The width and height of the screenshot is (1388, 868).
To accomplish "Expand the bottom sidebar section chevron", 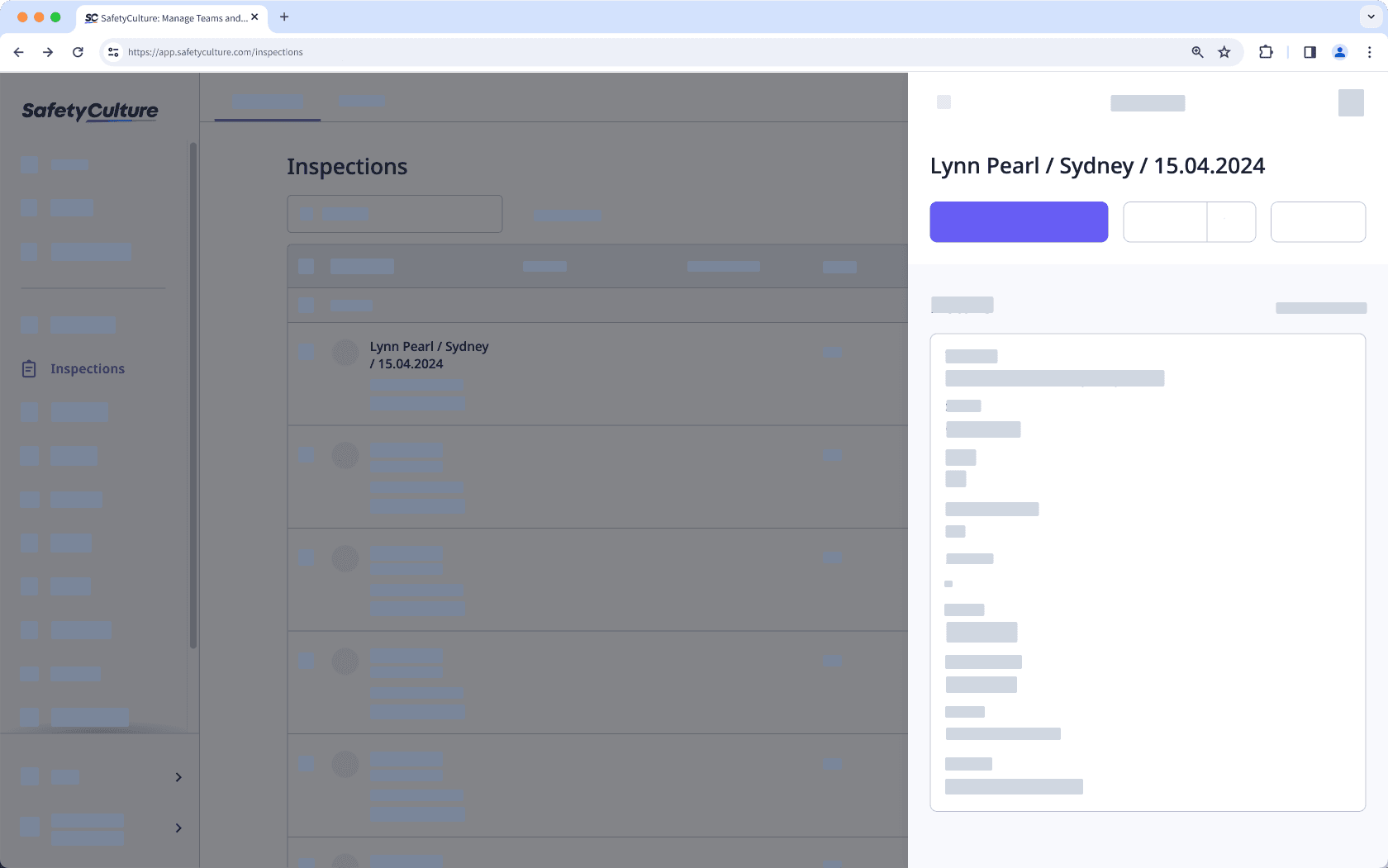I will click(178, 828).
